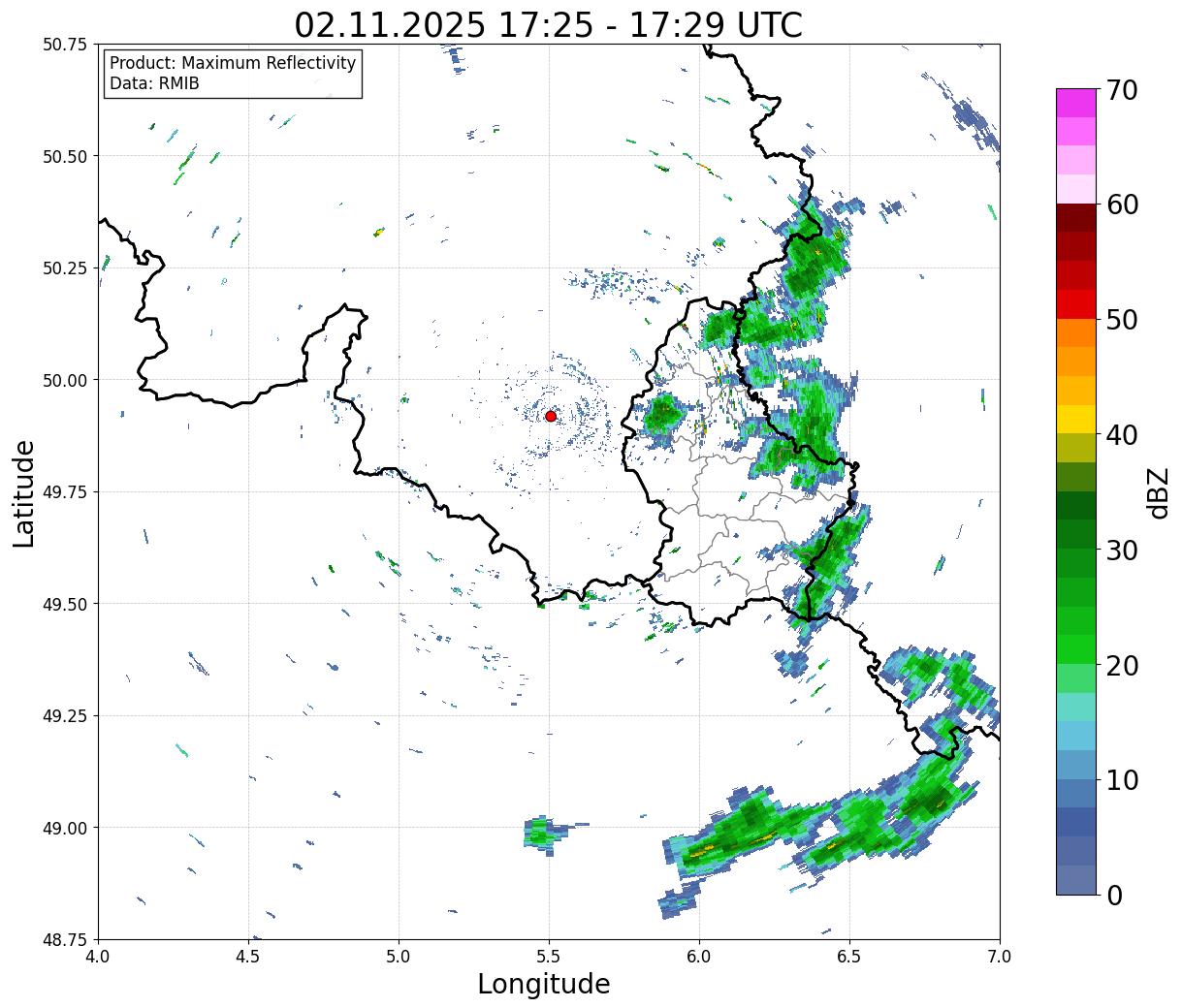Click the red radar location marker
The height and width of the screenshot is (1008, 1182).
(x=551, y=416)
